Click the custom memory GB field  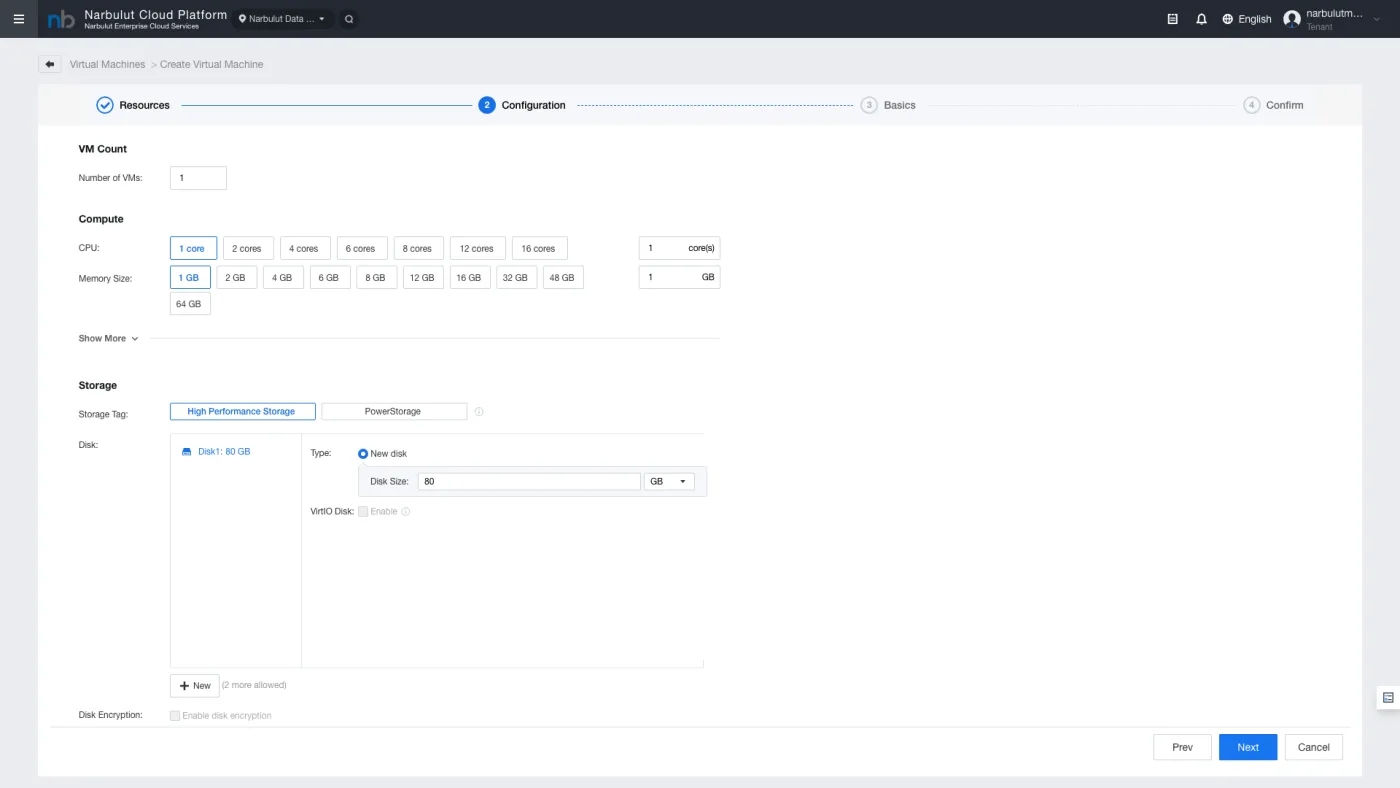679,277
